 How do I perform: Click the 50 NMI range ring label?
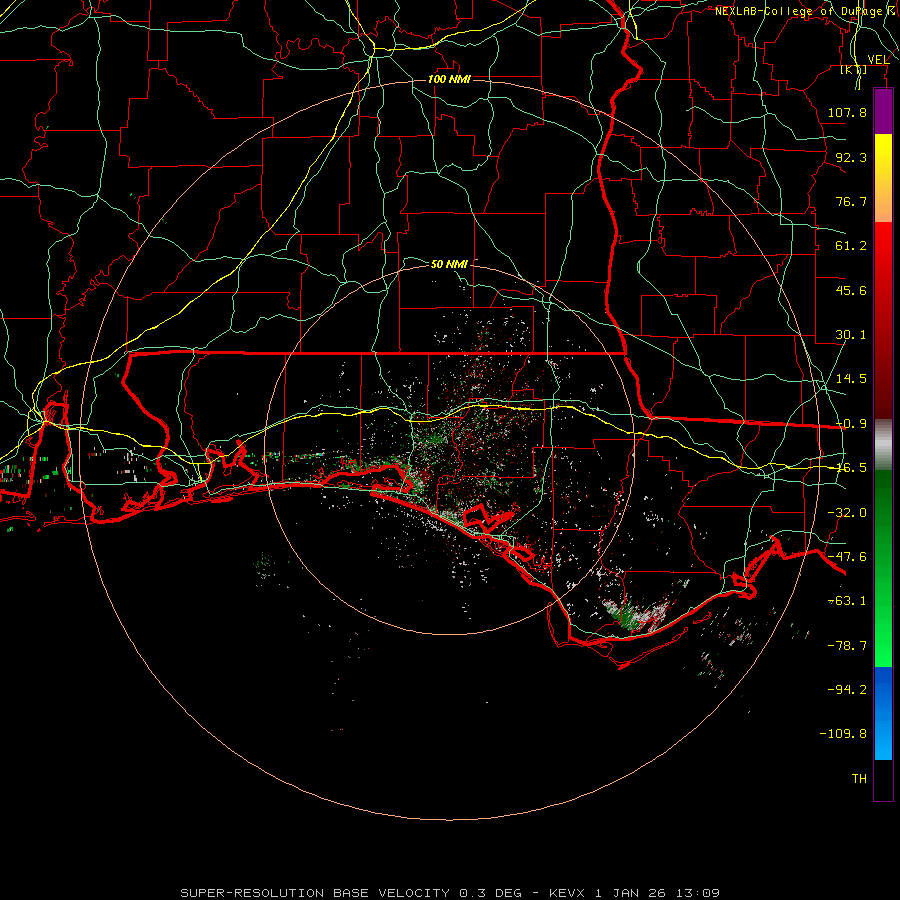449,264
